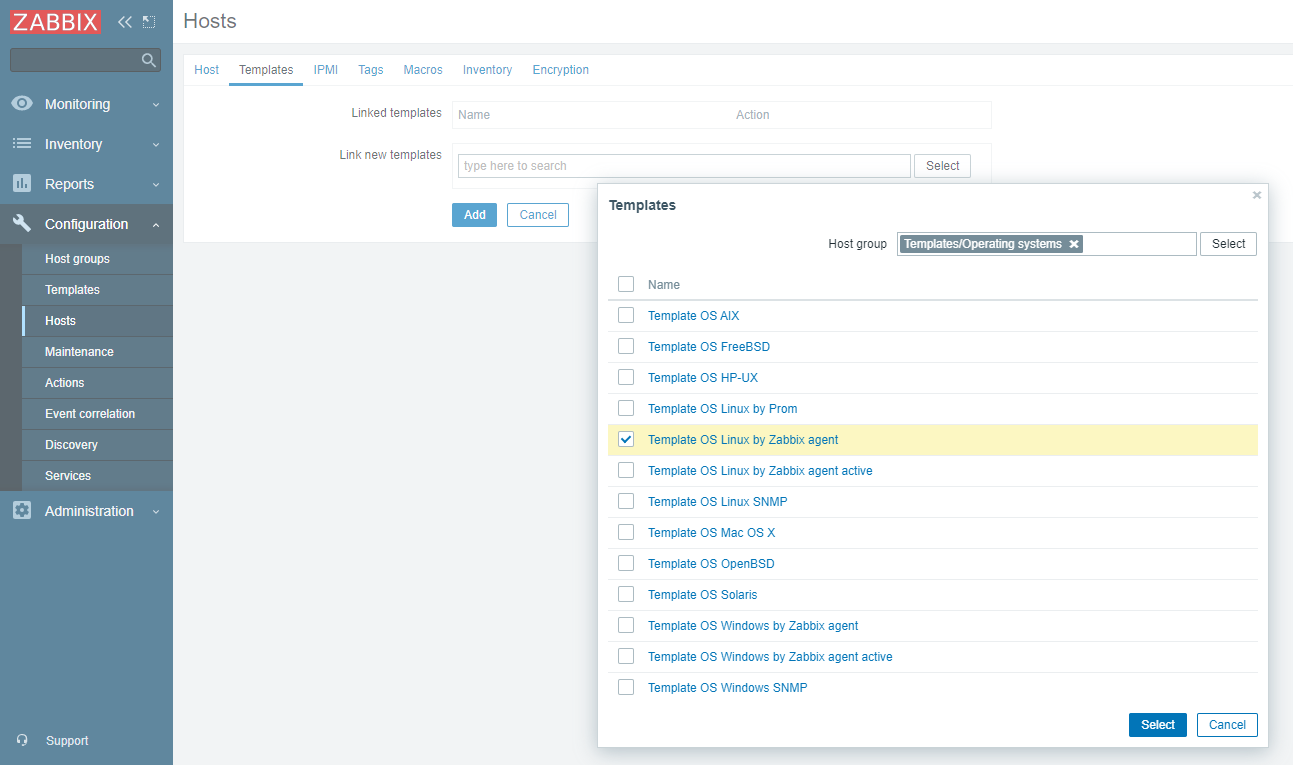Switch to the Host tab
Viewport: 1293px width, 765px height.
(x=206, y=70)
